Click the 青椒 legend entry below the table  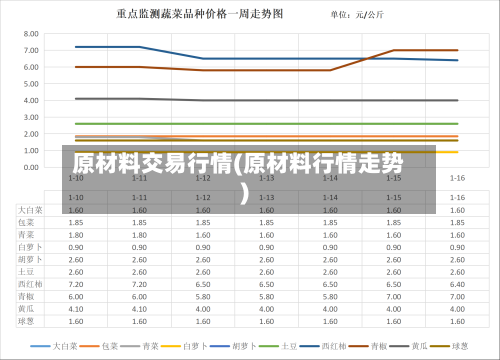pos(368,346)
